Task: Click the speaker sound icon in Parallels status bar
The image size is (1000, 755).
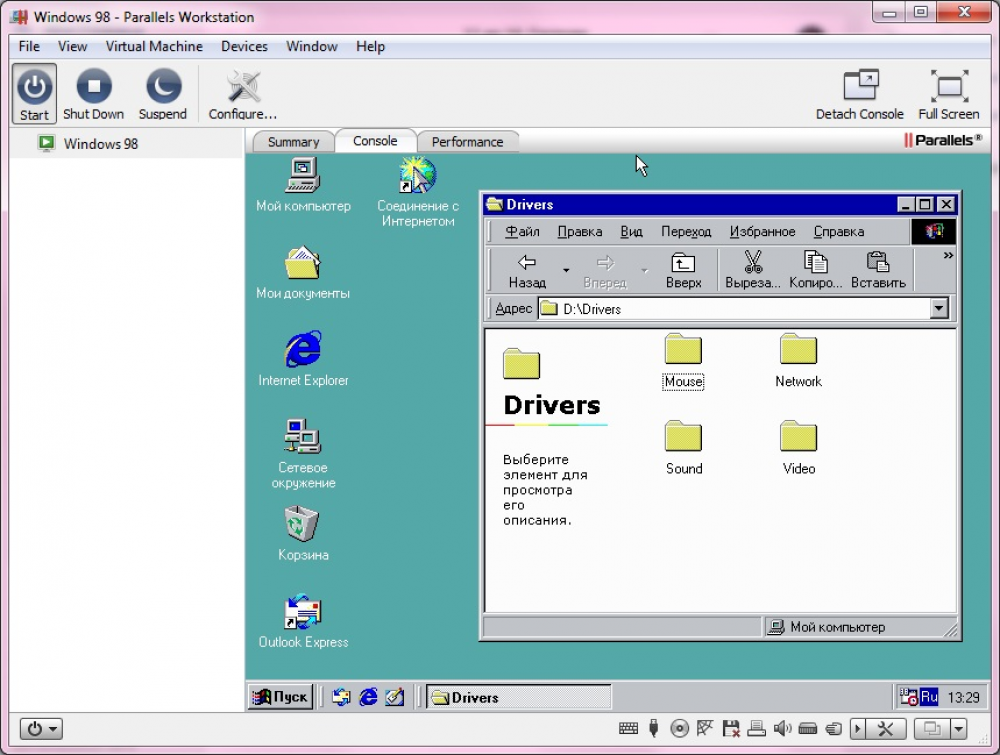Action: click(782, 728)
